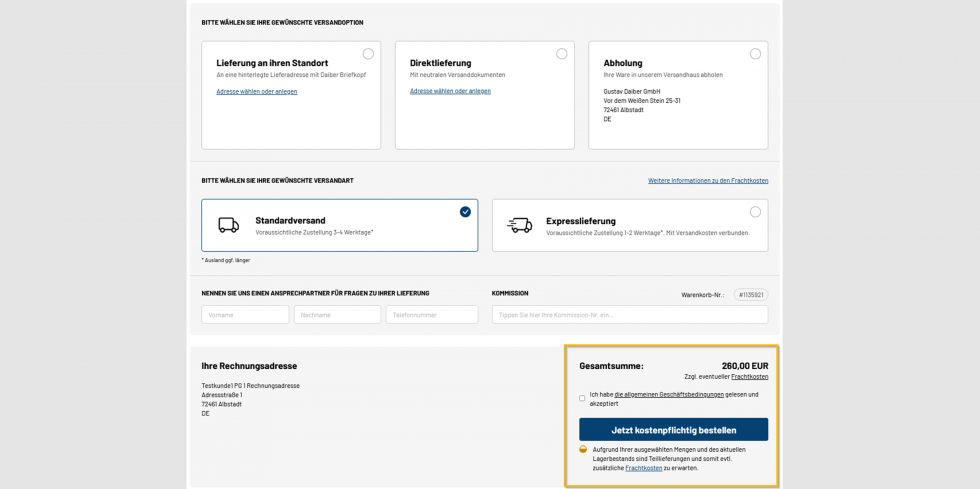Open address link under Direktlieferung
This screenshot has width=980, height=489.
pyautogui.click(x=450, y=91)
